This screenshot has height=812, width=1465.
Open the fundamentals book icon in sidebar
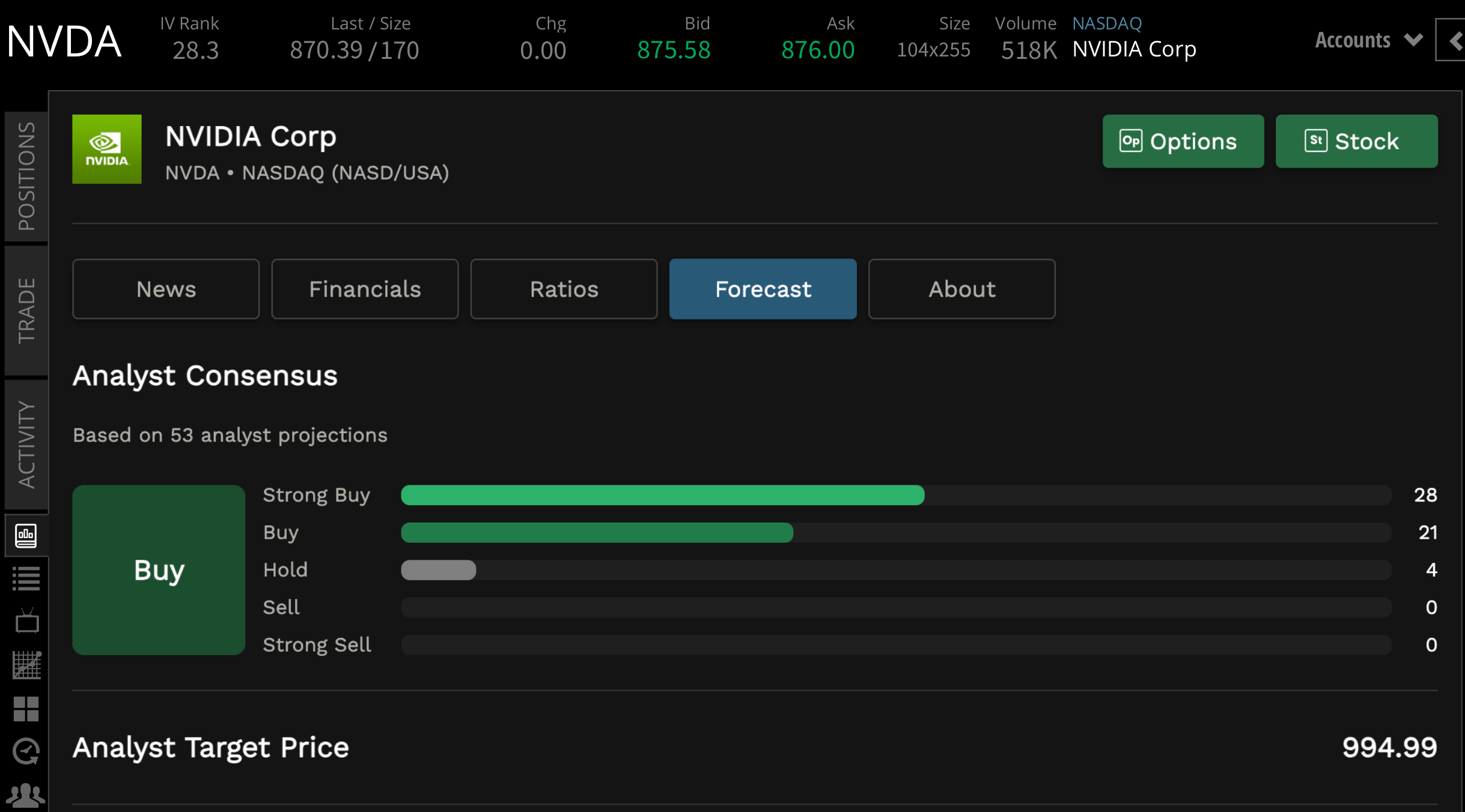click(26, 535)
